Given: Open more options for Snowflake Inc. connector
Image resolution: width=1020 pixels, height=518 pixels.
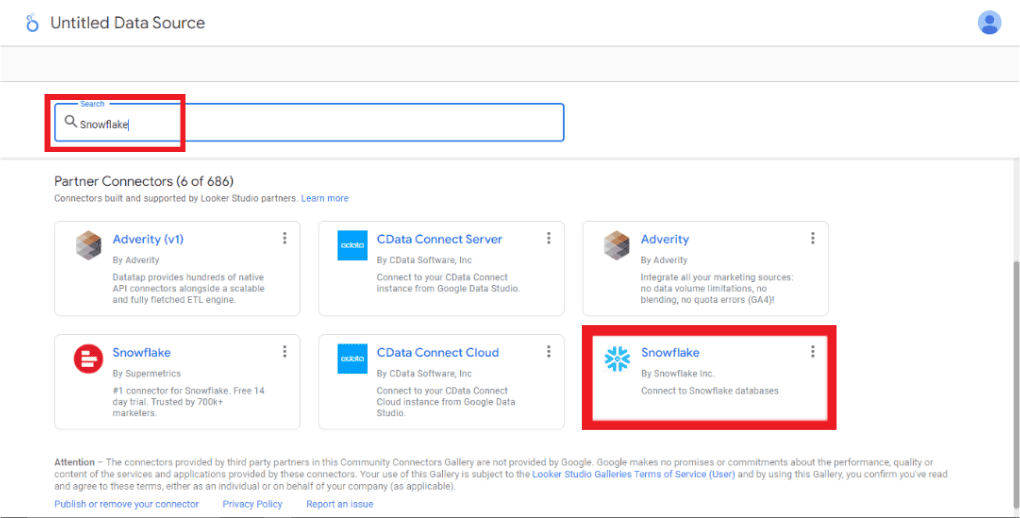Looking at the screenshot, I should [812, 351].
